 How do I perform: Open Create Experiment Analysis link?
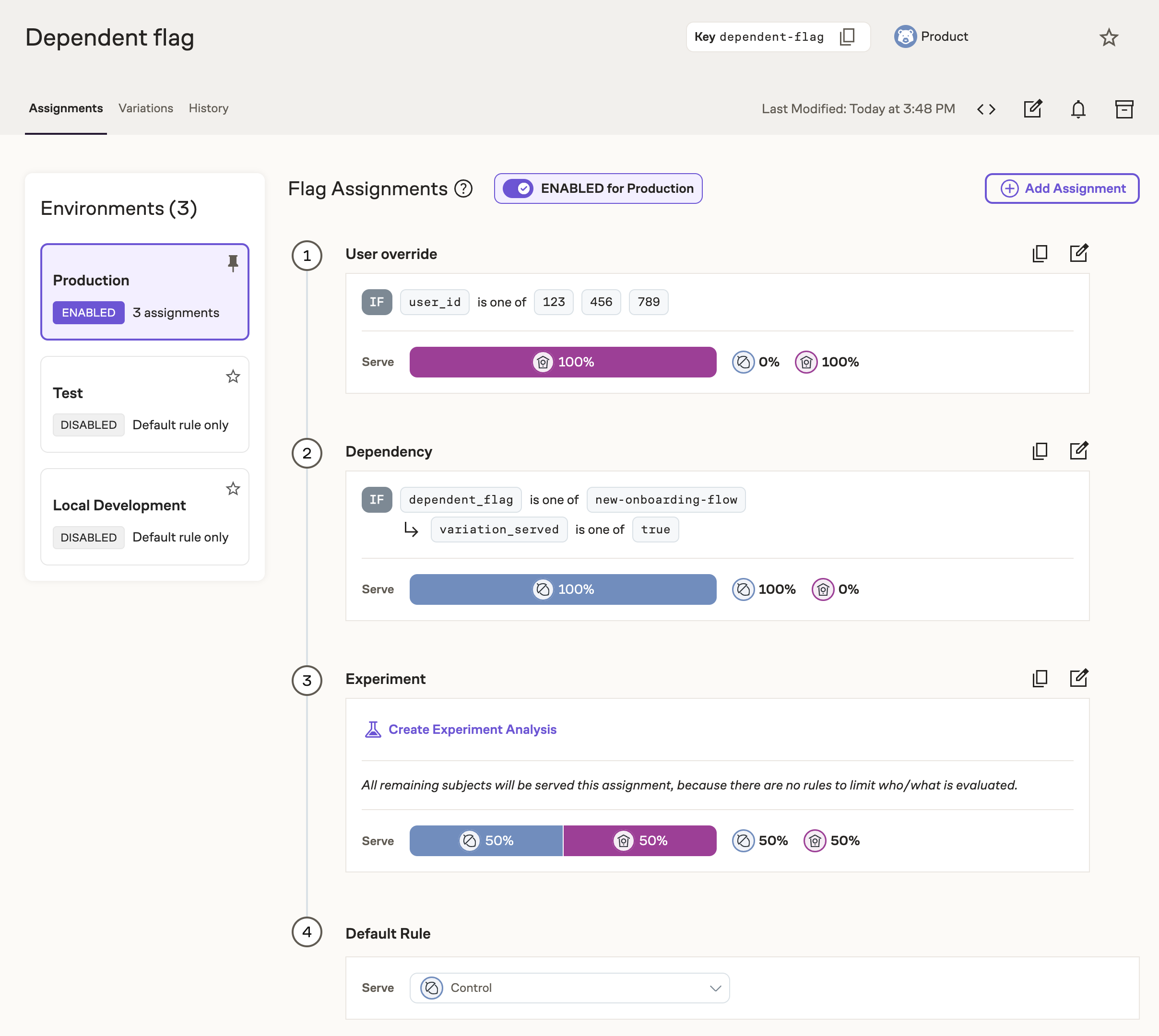pyautogui.click(x=472, y=729)
